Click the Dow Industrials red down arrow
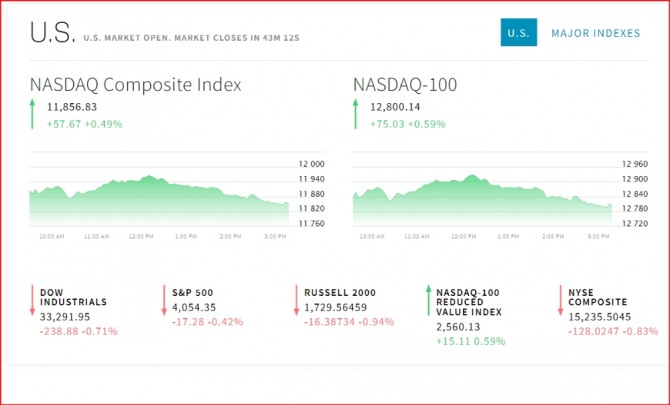The image size is (670, 405). [x=32, y=303]
